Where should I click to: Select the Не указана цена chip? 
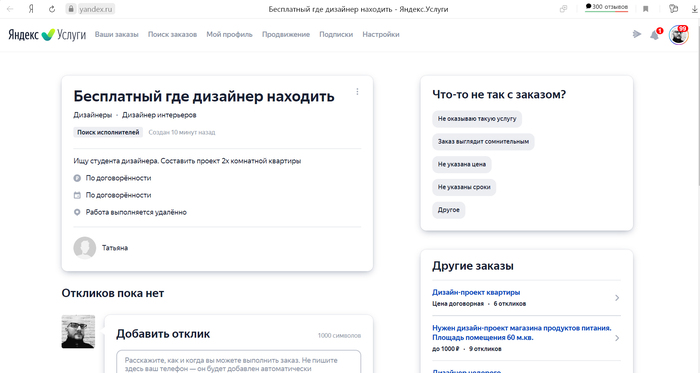[x=462, y=164]
